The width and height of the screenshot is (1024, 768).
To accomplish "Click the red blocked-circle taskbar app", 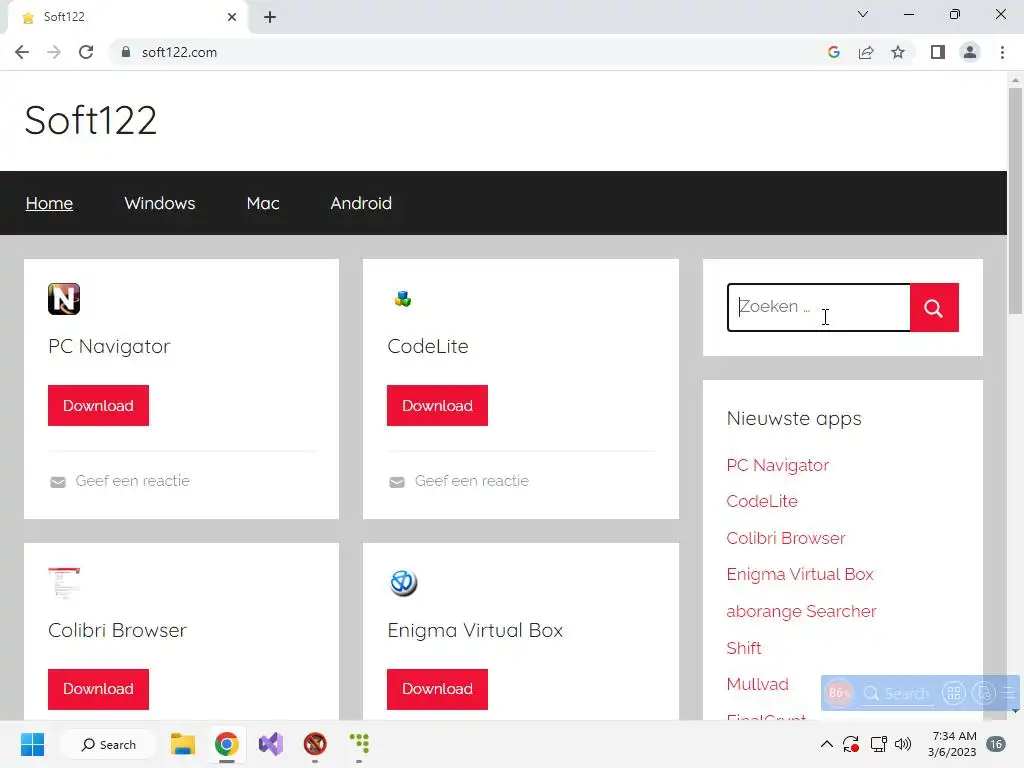I will [x=315, y=744].
